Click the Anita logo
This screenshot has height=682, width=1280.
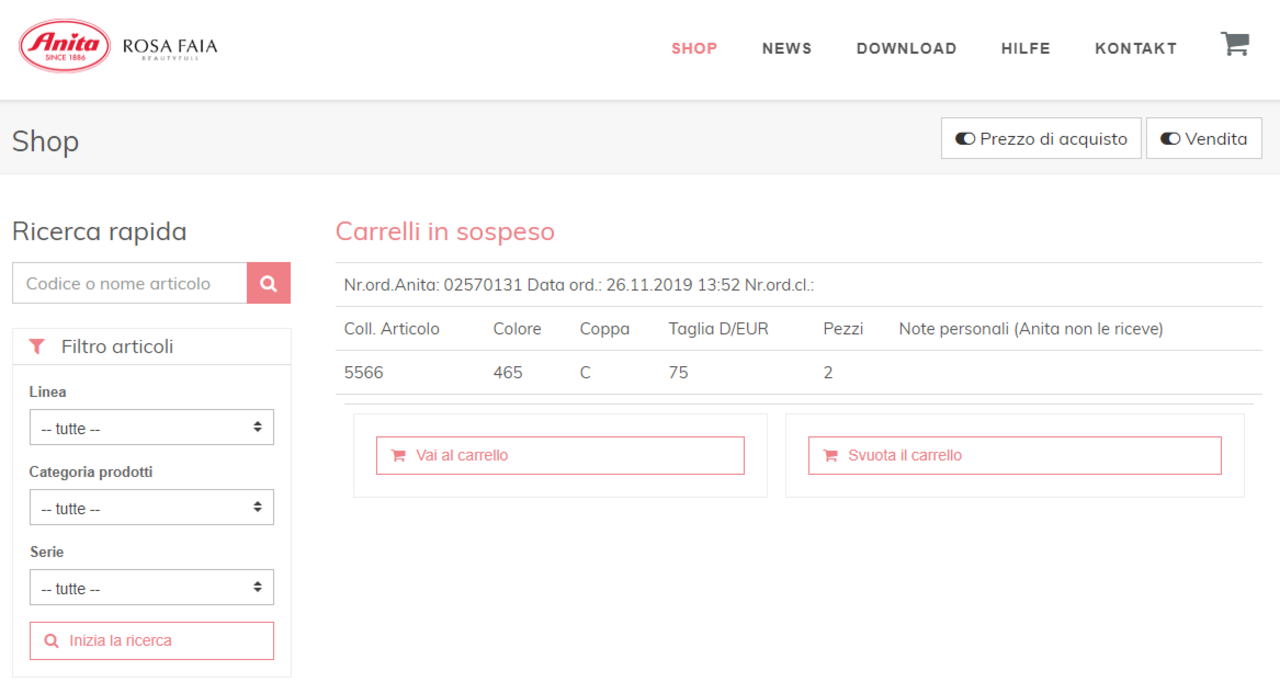click(65, 46)
